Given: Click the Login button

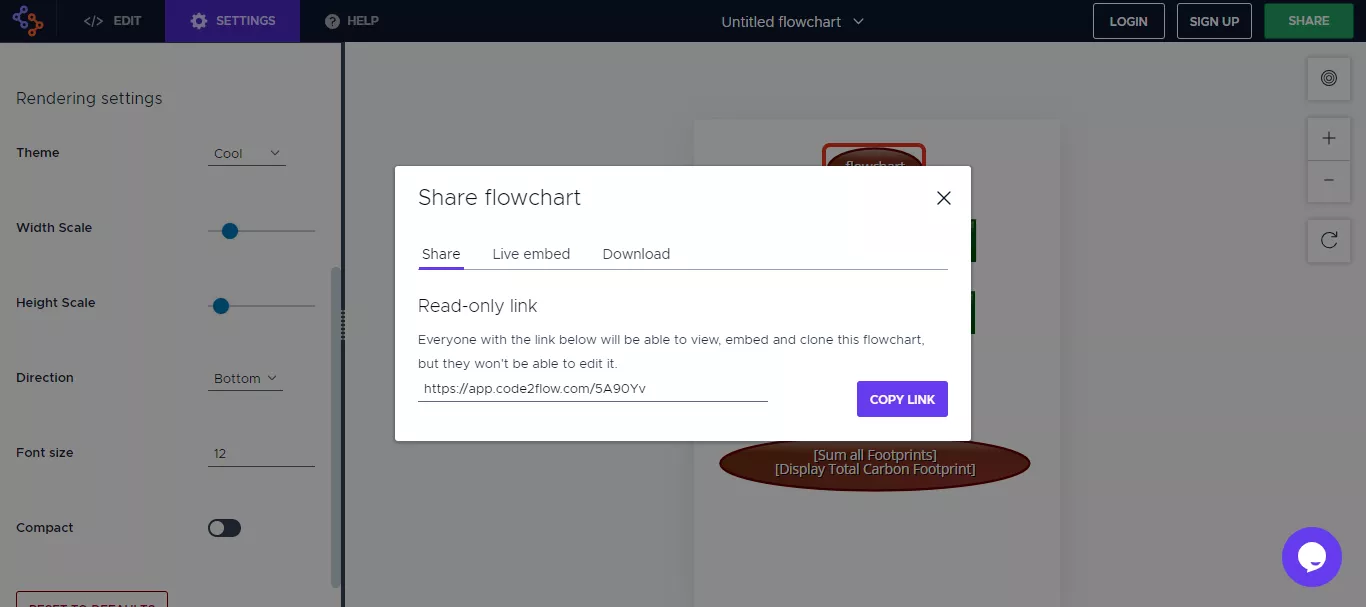Looking at the screenshot, I should 1128,21.
